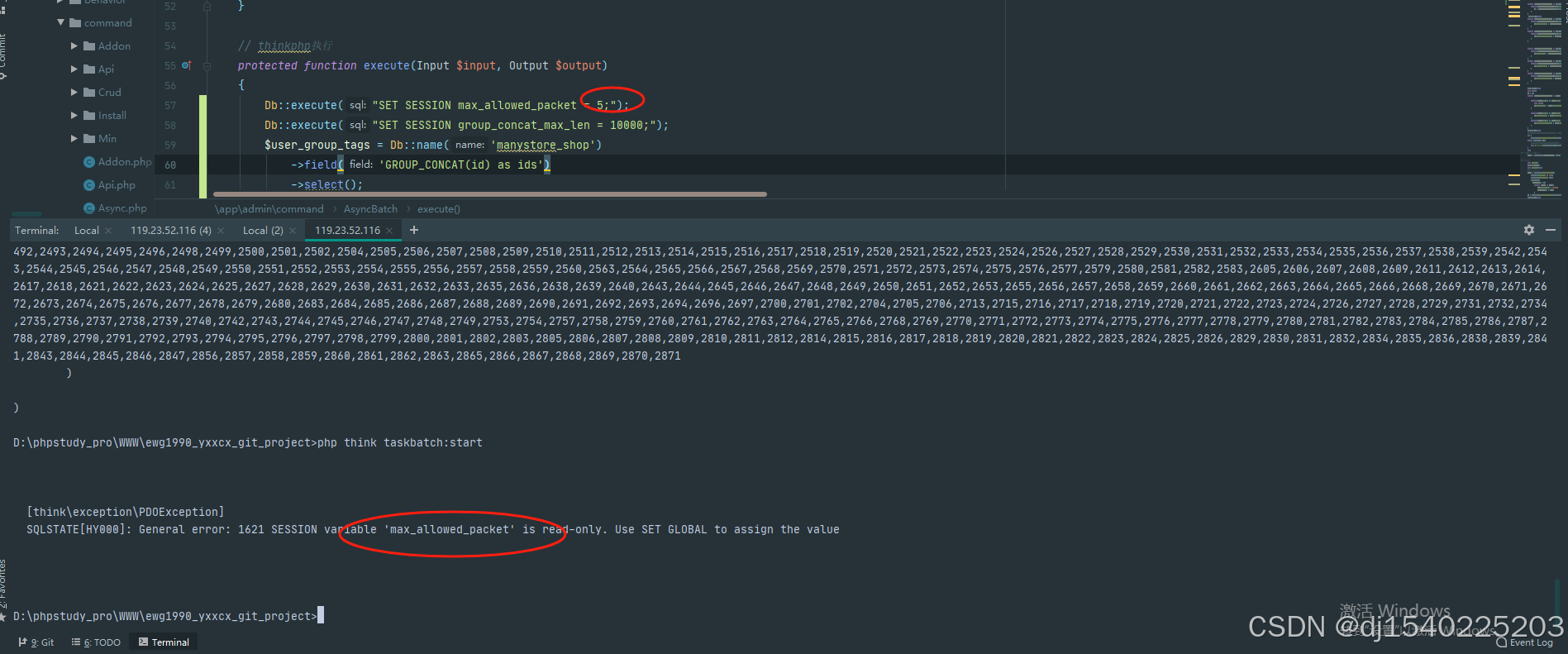The width and height of the screenshot is (1568, 654).
Task: Close the 119.23.52.116 (4) terminal tab
Action: (x=221, y=231)
